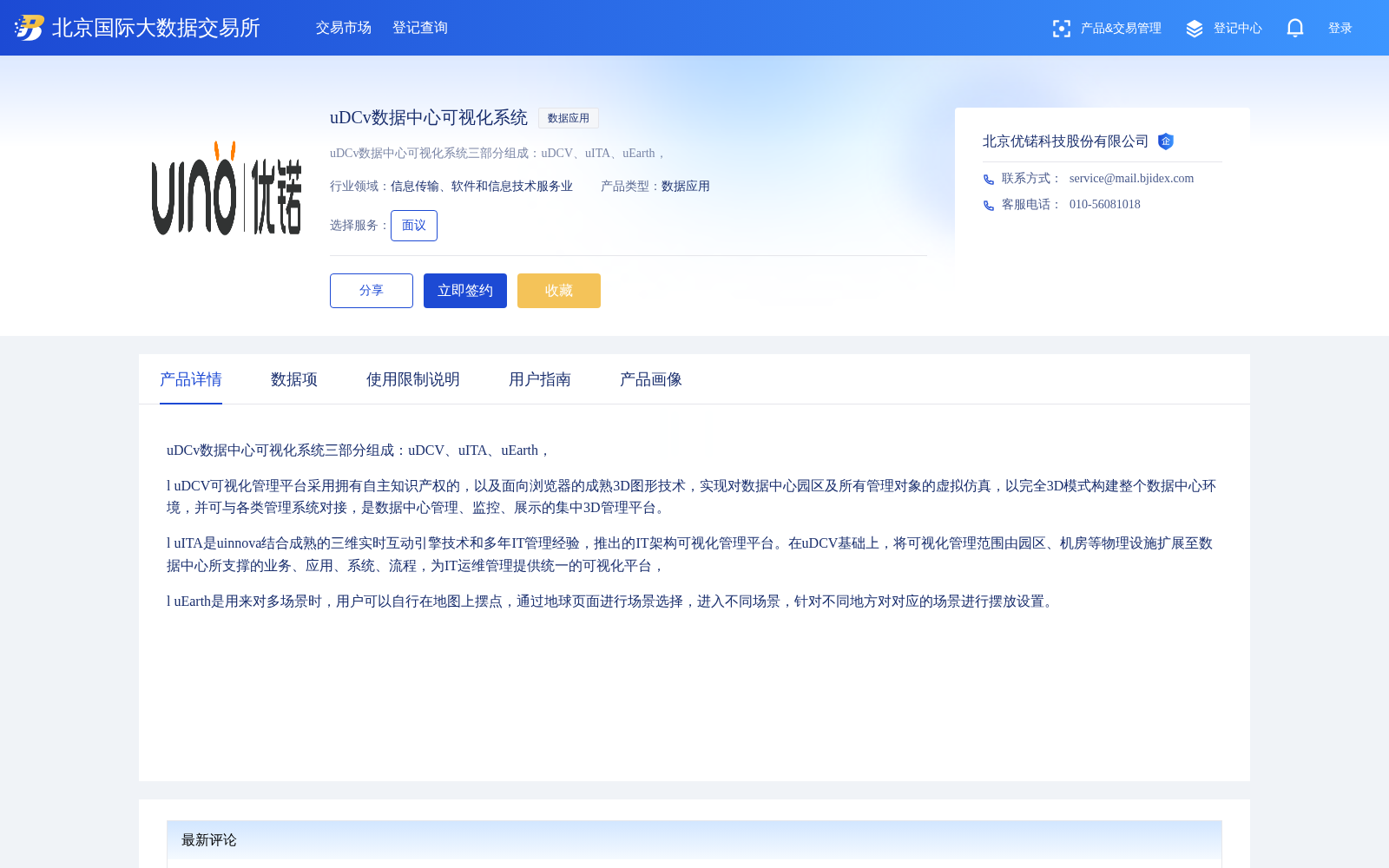This screenshot has height=868, width=1389.
Task: Click the 数据应用 tag beside title
Action: pos(569,118)
